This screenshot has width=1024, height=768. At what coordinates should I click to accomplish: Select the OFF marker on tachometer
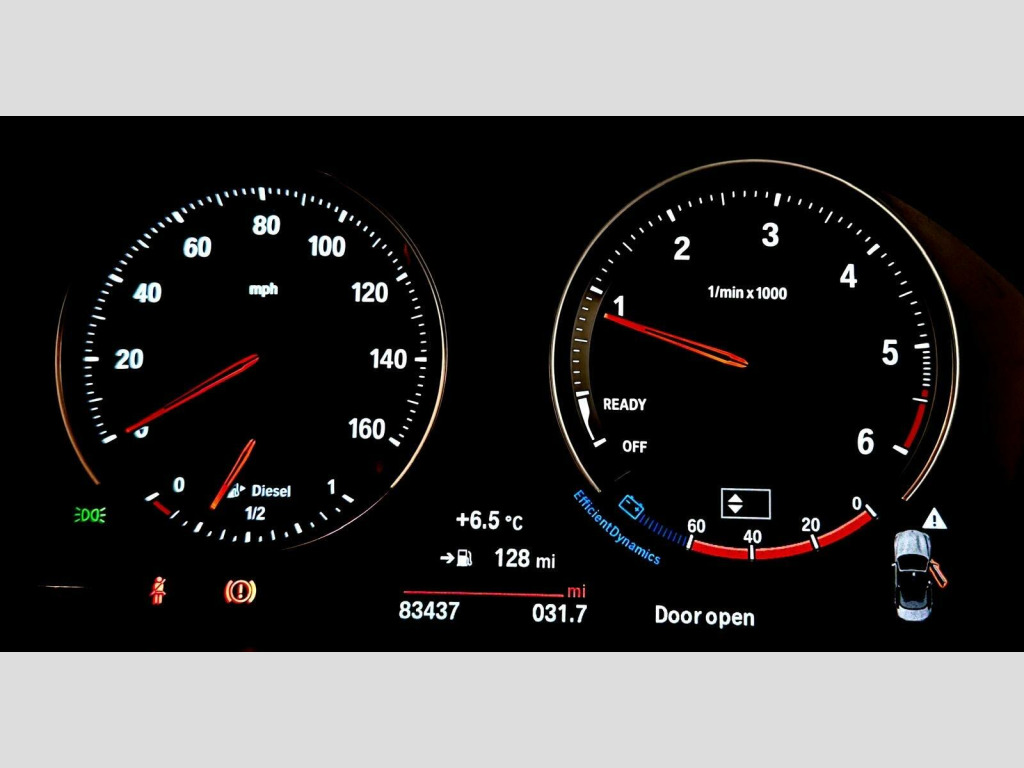(x=634, y=446)
